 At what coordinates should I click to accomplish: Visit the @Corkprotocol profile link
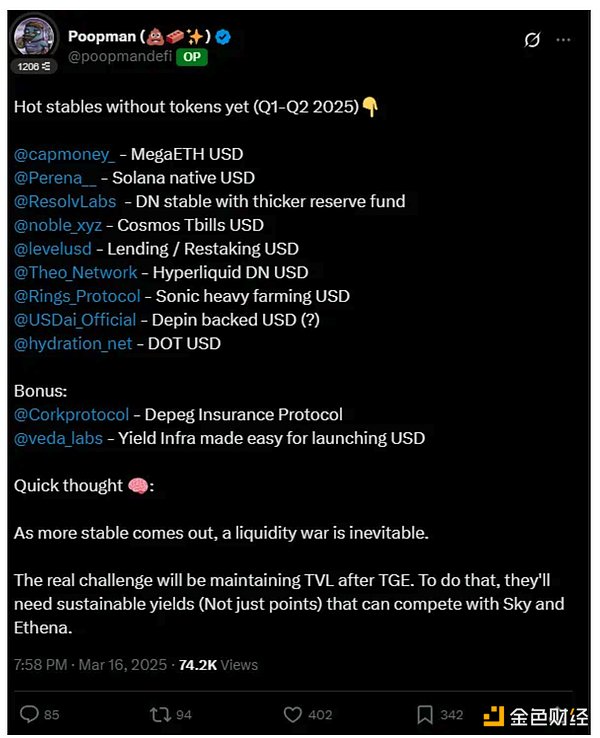tap(71, 414)
